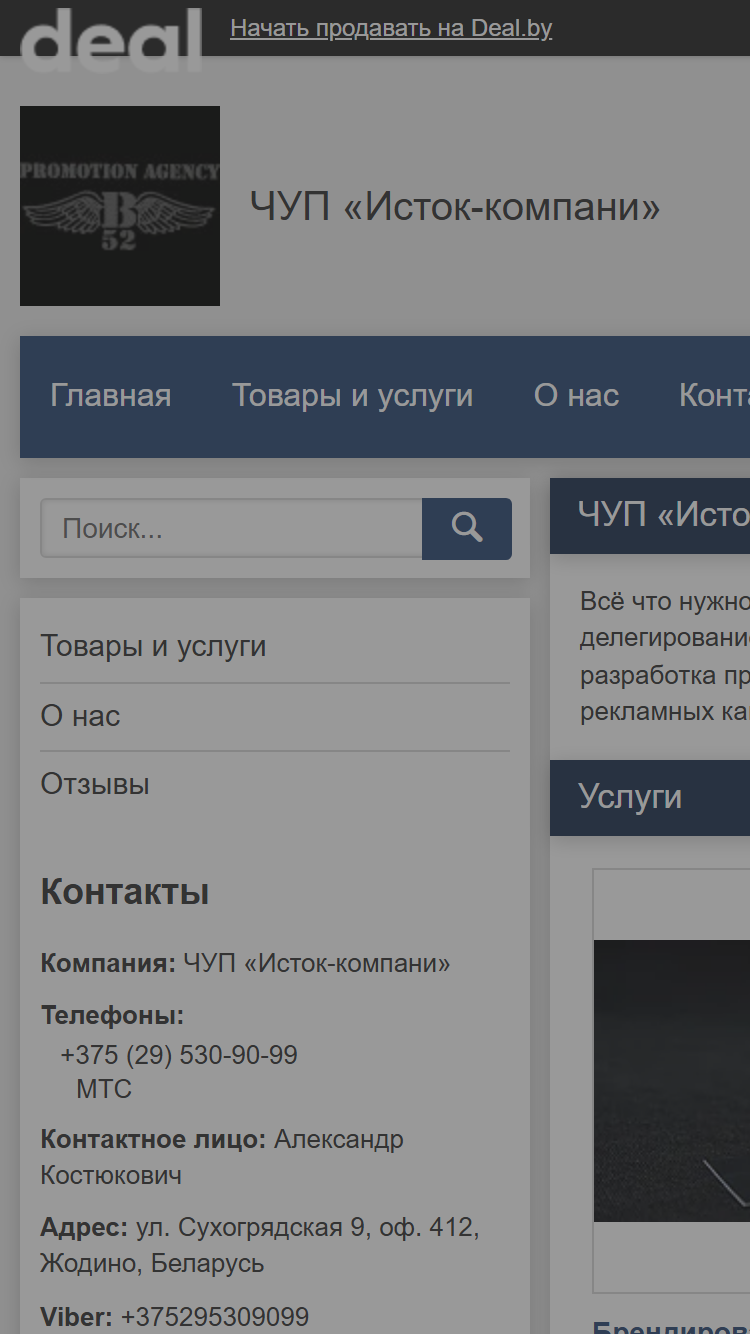Screen dimensions: 750x1334
Task: Click the 'Услуги' section header
Action: pos(650,797)
